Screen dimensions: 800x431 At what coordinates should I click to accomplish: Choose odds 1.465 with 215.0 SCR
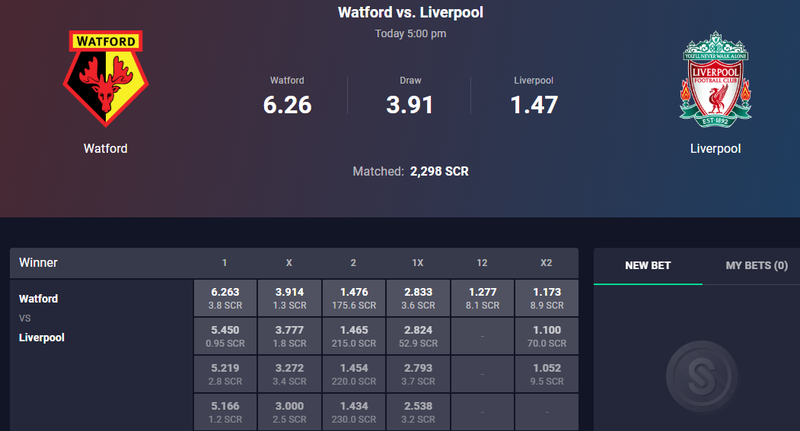354,336
